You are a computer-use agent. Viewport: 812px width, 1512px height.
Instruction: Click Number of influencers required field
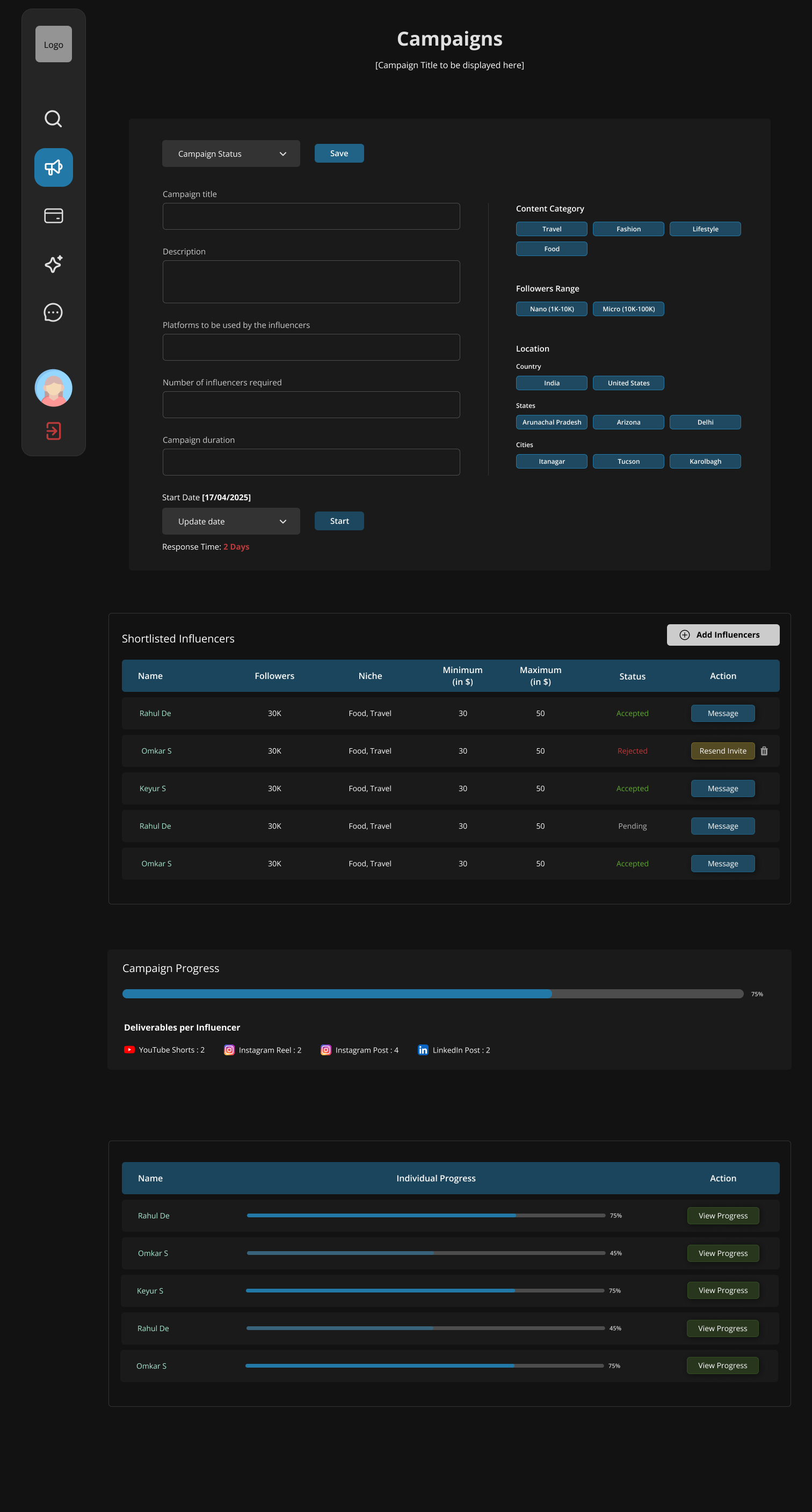[x=311, y=404]
